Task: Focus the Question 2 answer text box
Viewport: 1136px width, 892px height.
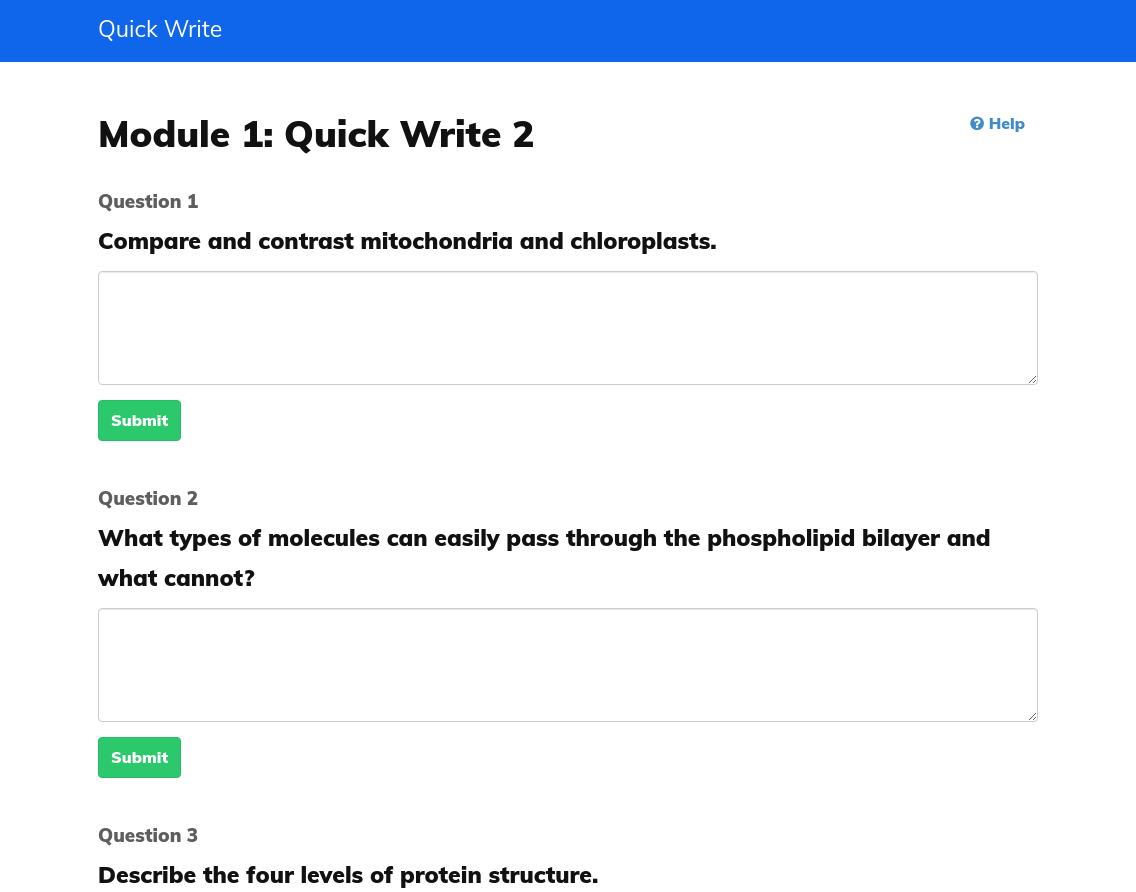Action: (x=567, y=664)
